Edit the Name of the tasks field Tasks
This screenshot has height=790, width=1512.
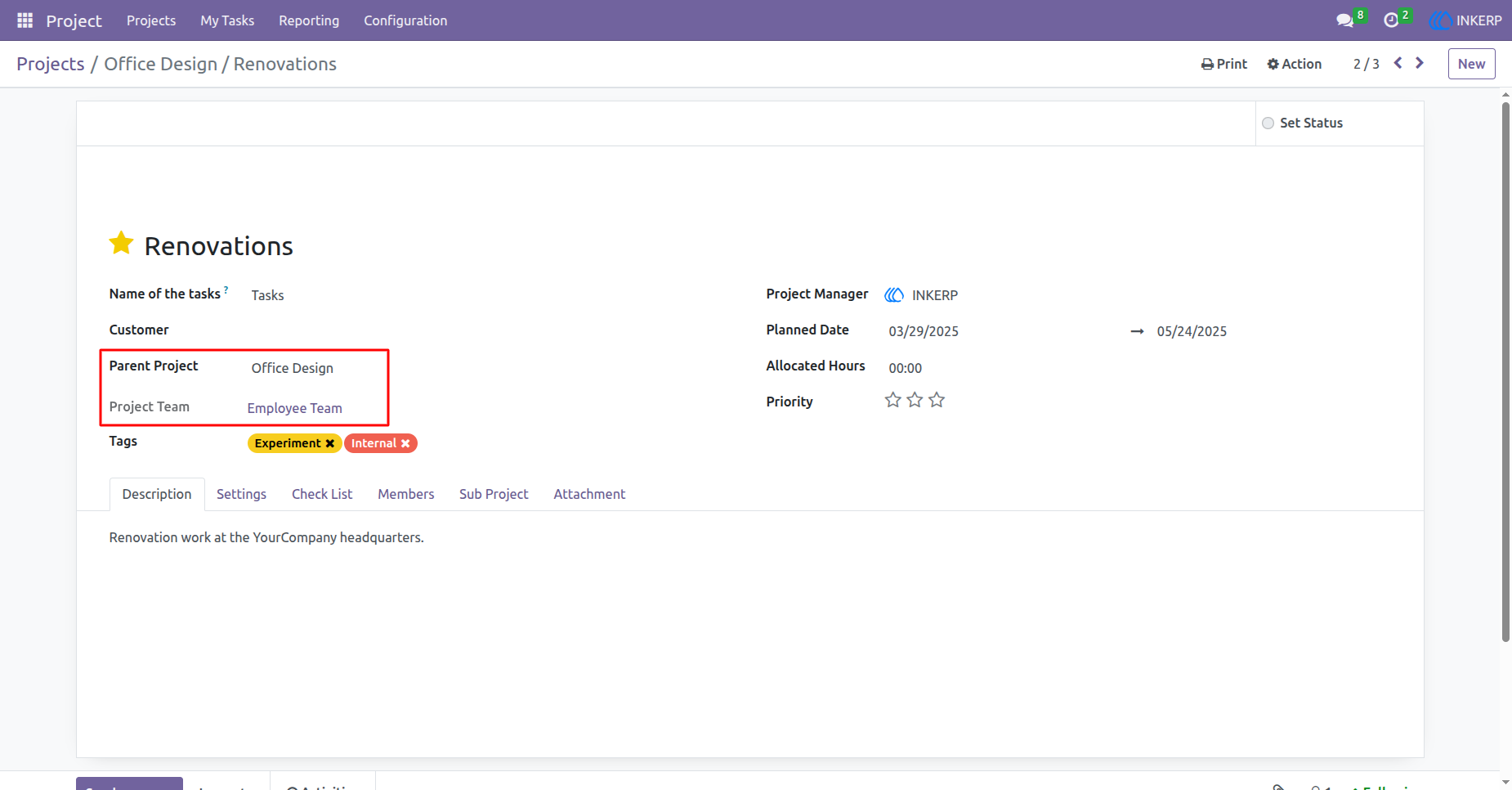click(x=268, y=295)
